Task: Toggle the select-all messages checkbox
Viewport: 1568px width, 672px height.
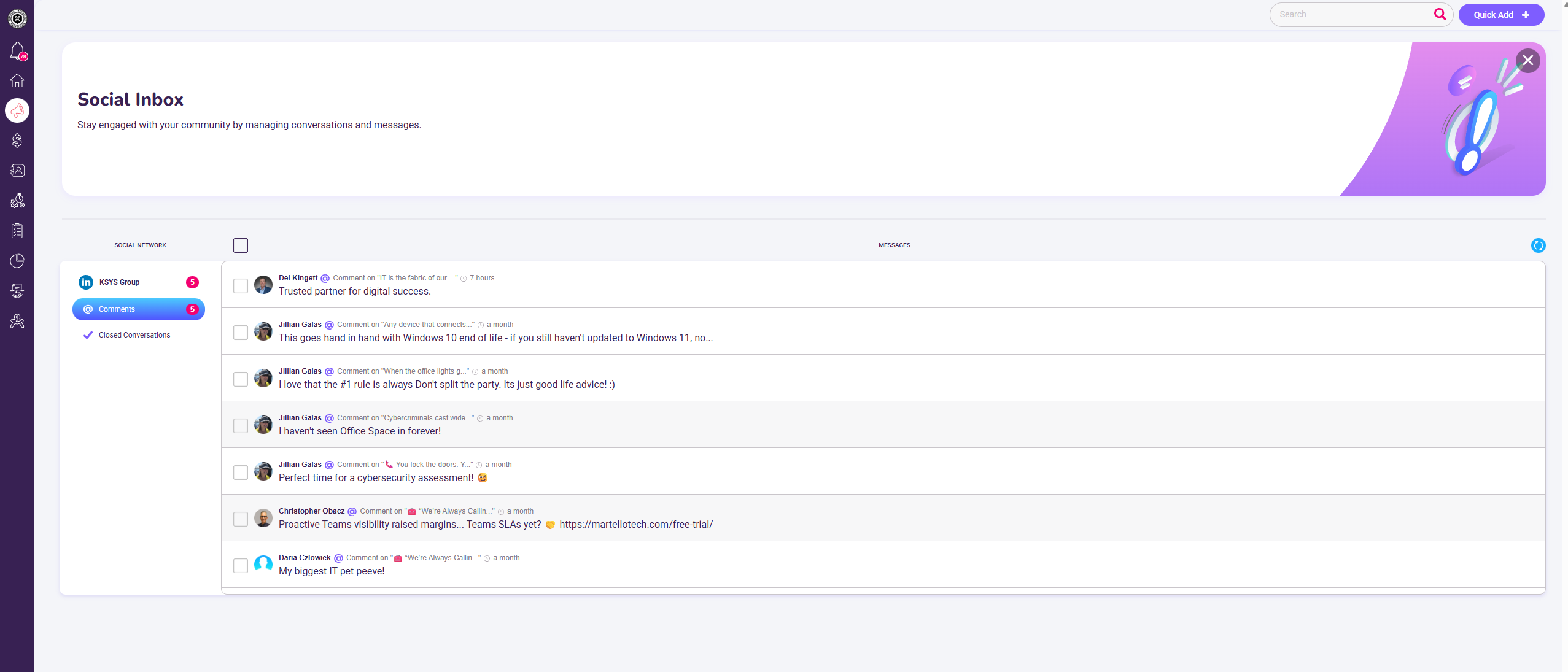Action: (x=241, y=245)
